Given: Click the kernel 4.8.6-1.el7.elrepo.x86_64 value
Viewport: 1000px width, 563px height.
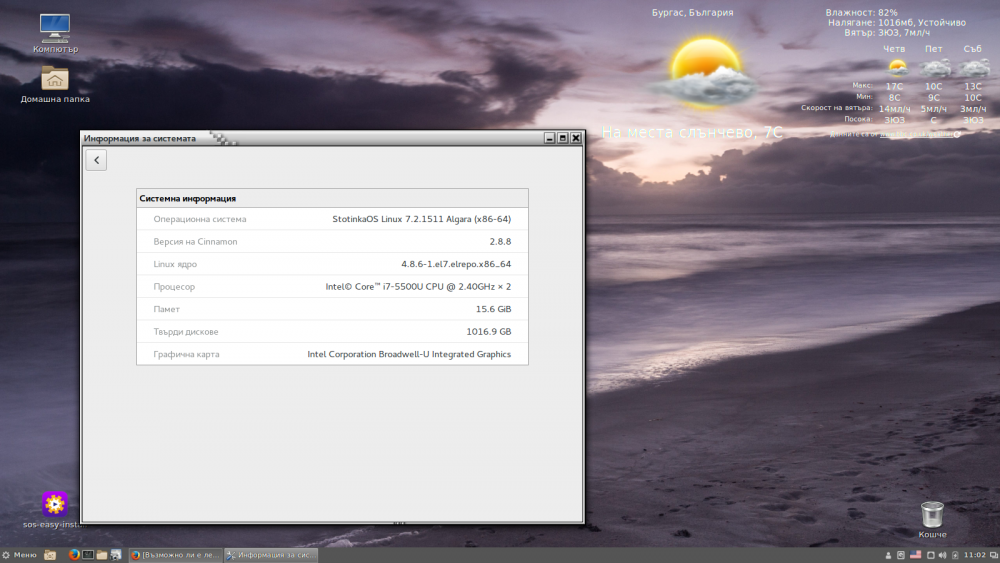Looking at the screenshot, I should (x=456, y=264).
